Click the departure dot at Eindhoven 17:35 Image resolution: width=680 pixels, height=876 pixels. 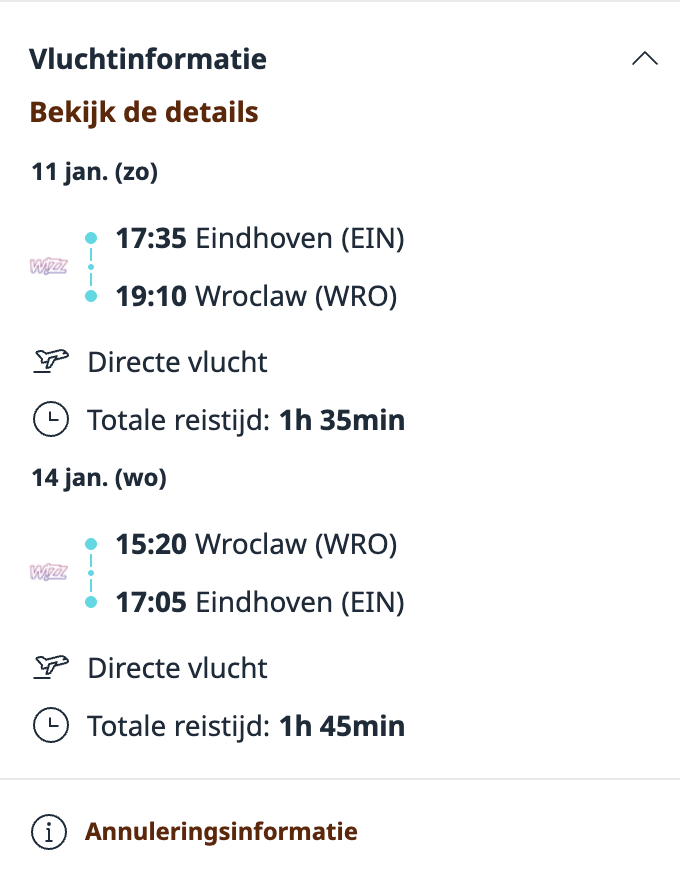92,237
